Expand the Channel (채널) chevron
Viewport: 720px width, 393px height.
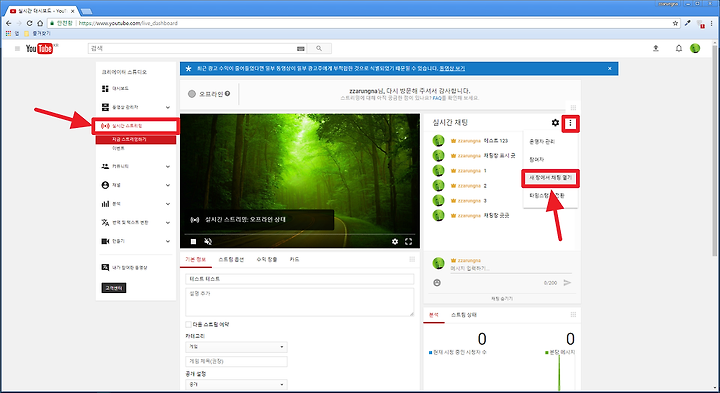click(x=168, y=185)
